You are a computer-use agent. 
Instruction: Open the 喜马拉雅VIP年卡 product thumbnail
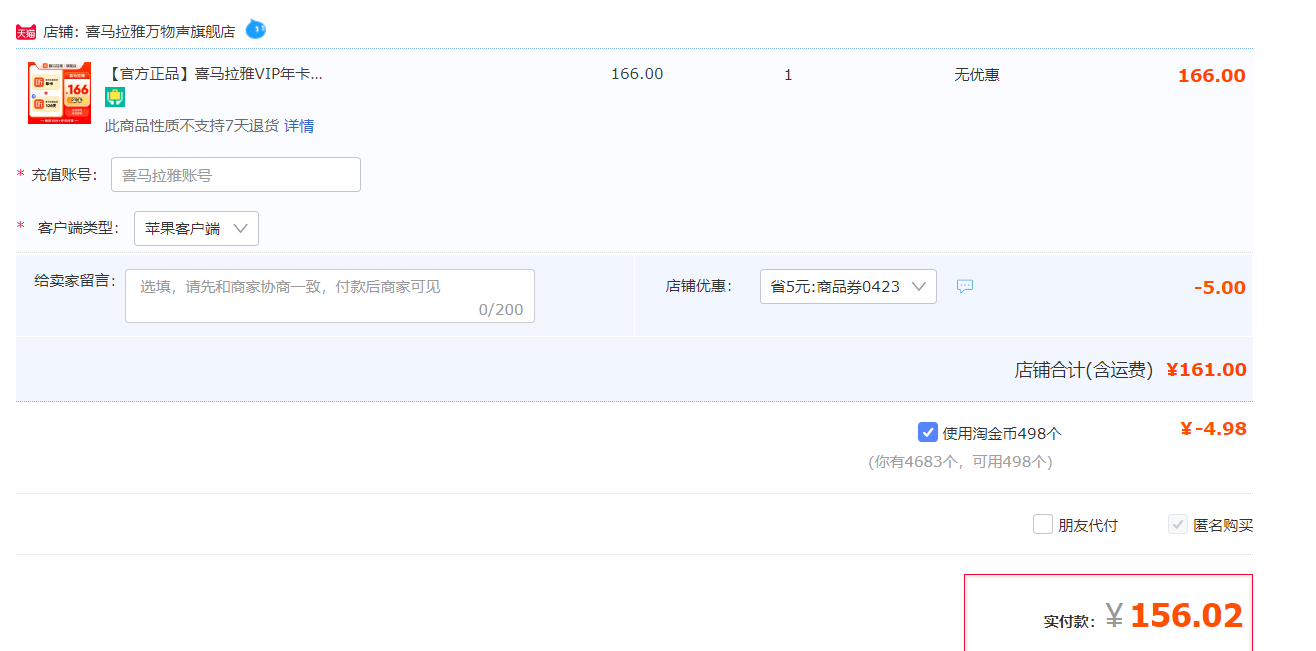59,93
